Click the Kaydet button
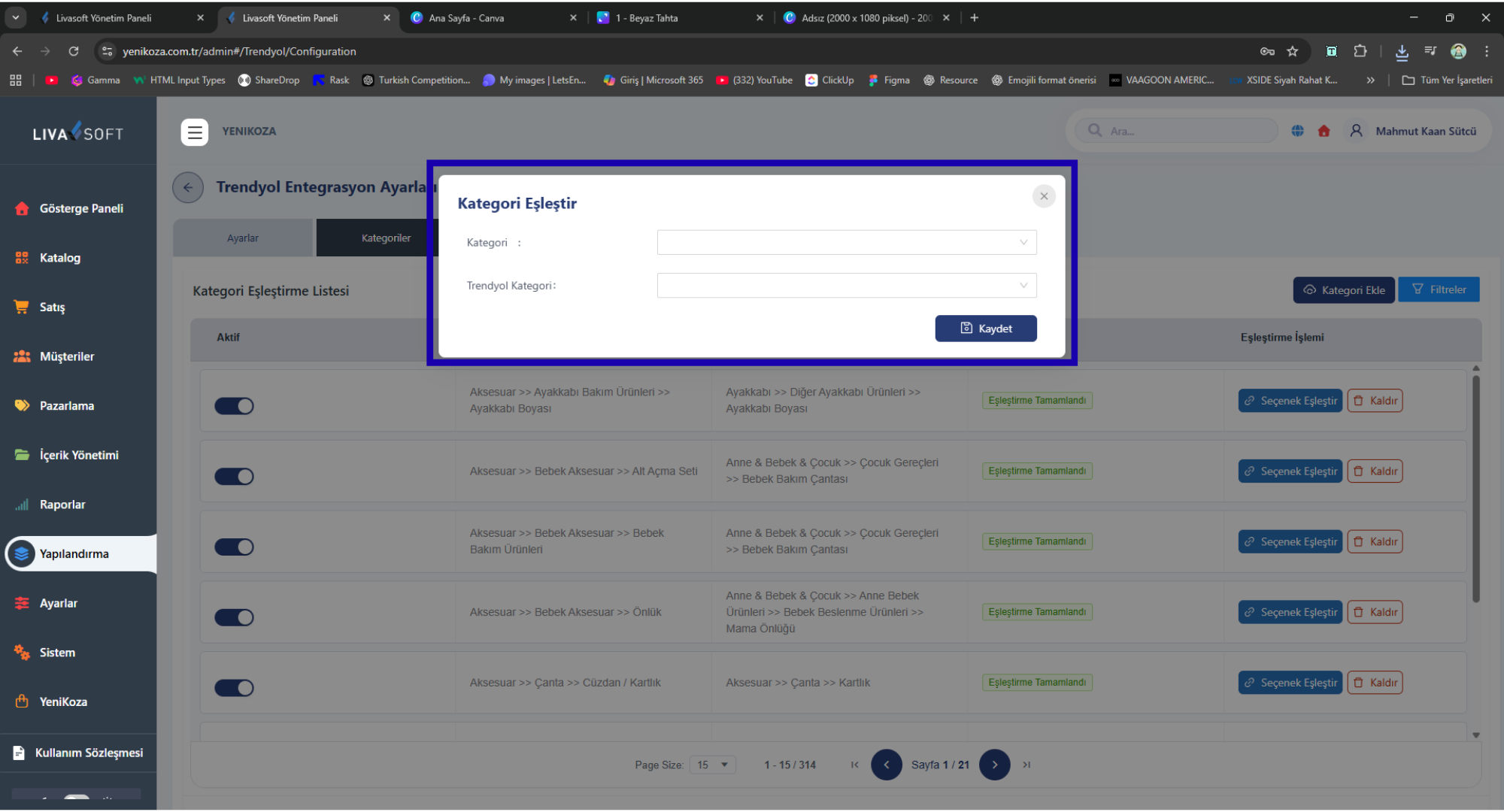This screenshot has height=812, width=1504. click(985, 329)
